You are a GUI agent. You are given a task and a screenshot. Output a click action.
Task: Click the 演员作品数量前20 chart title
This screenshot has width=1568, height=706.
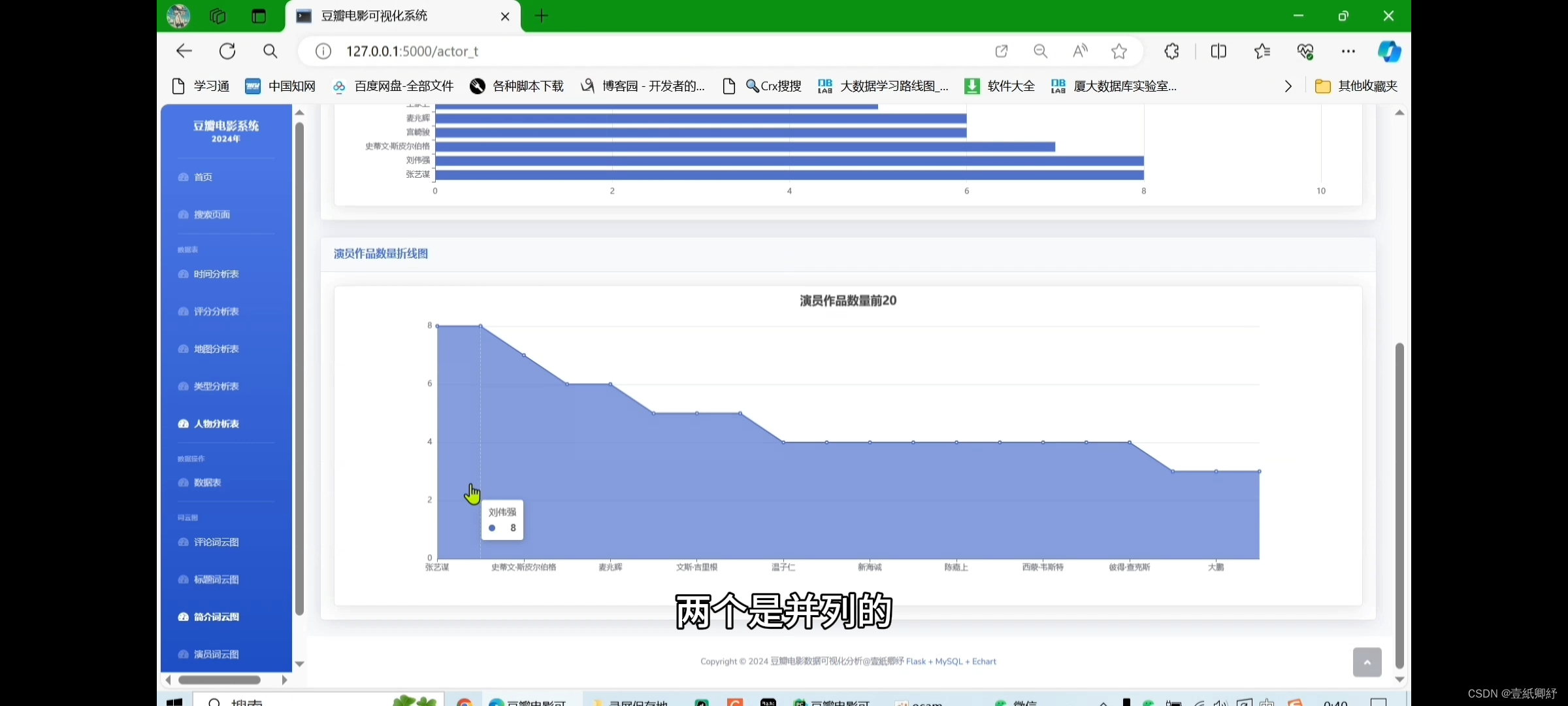[848, 301]
